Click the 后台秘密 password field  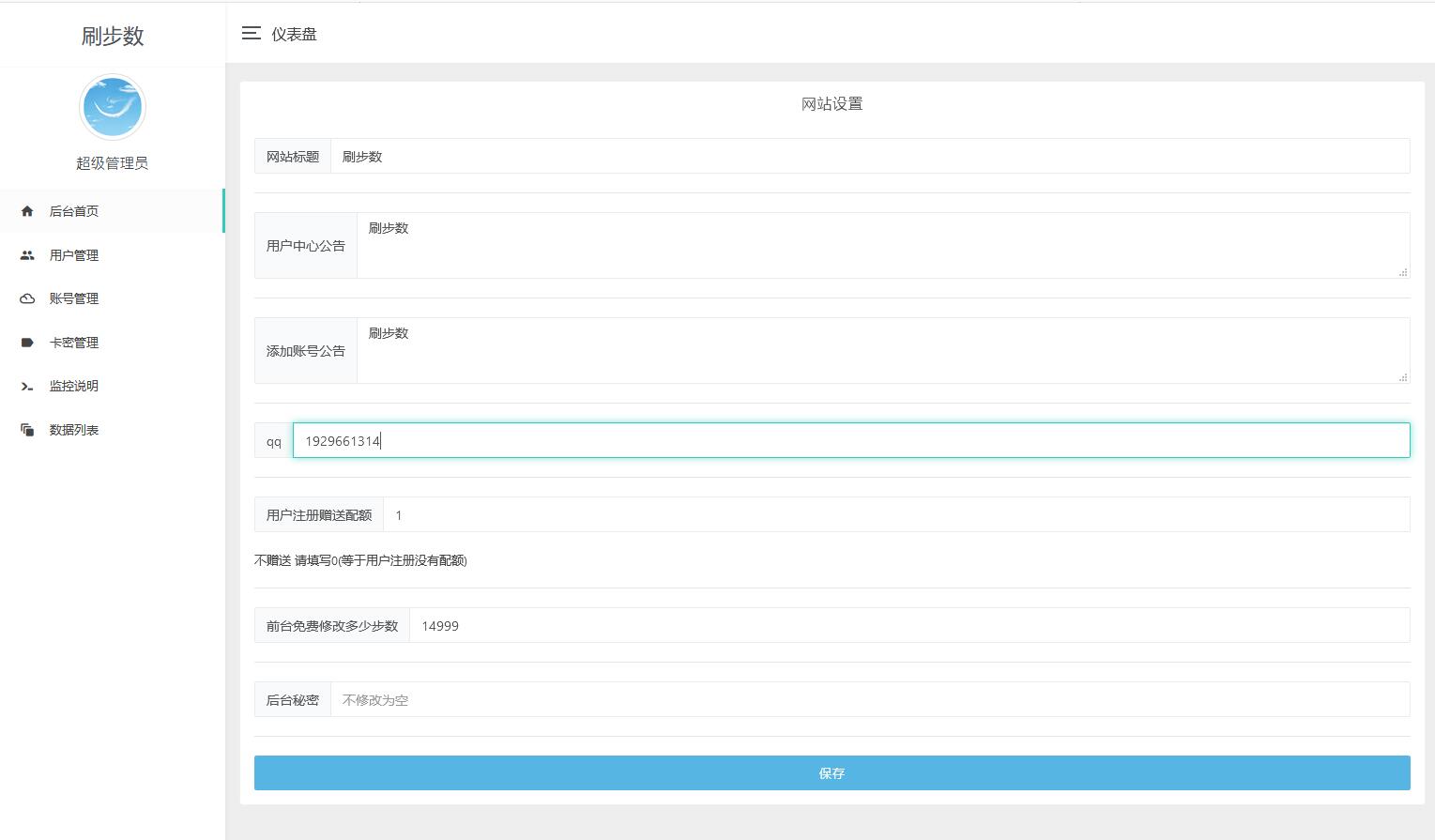(x=869, y=700)
